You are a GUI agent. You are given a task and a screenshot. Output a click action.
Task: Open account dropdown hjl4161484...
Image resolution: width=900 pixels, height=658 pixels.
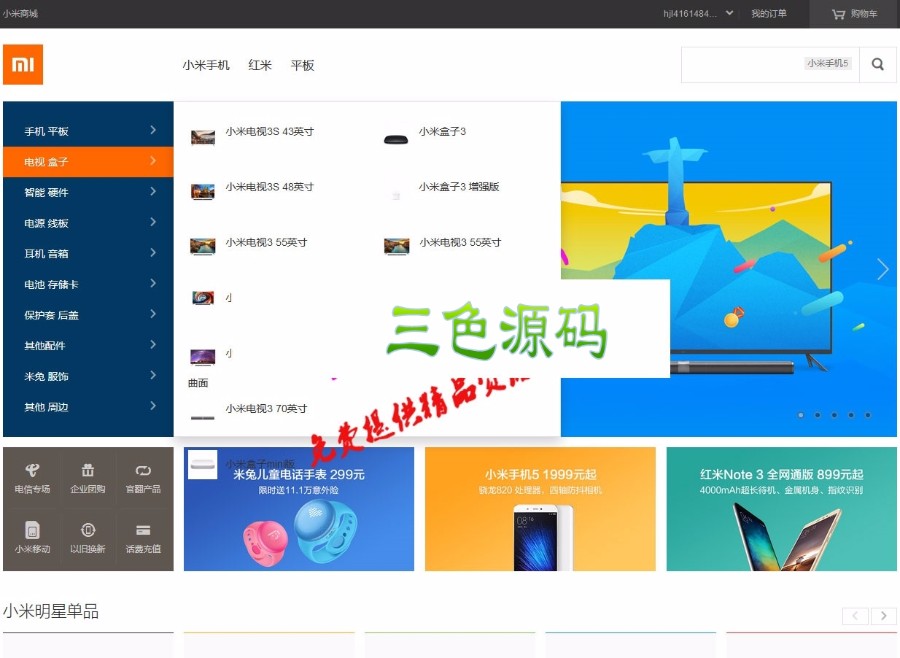698,14
